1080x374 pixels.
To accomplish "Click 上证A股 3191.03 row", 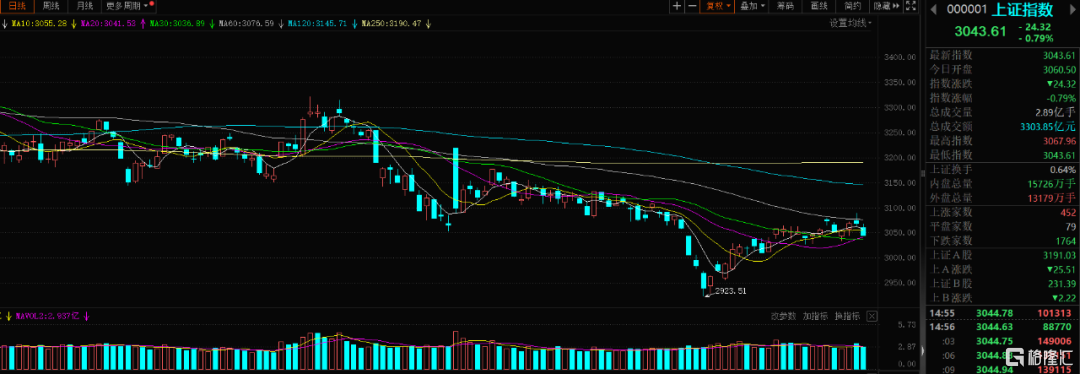I will tap(1002, 255).
